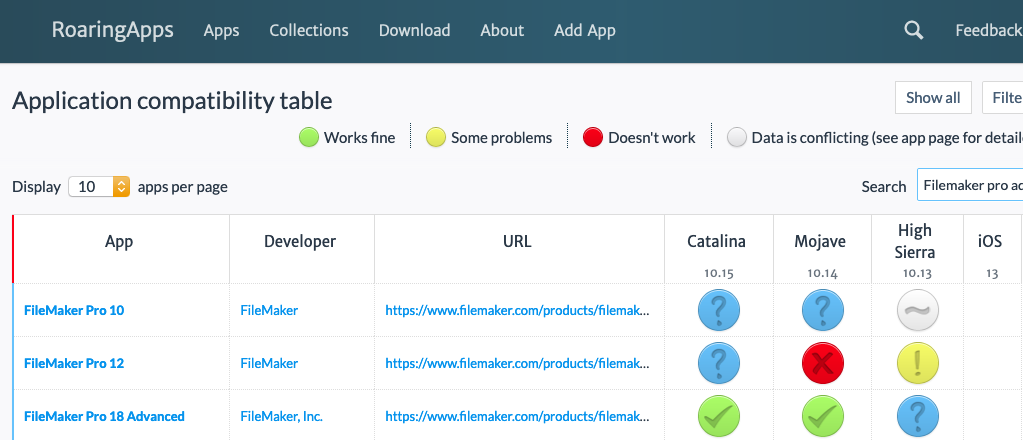Open the URL link for FileMaker Pro 12
1023x440 pixels.
[517, 364]
